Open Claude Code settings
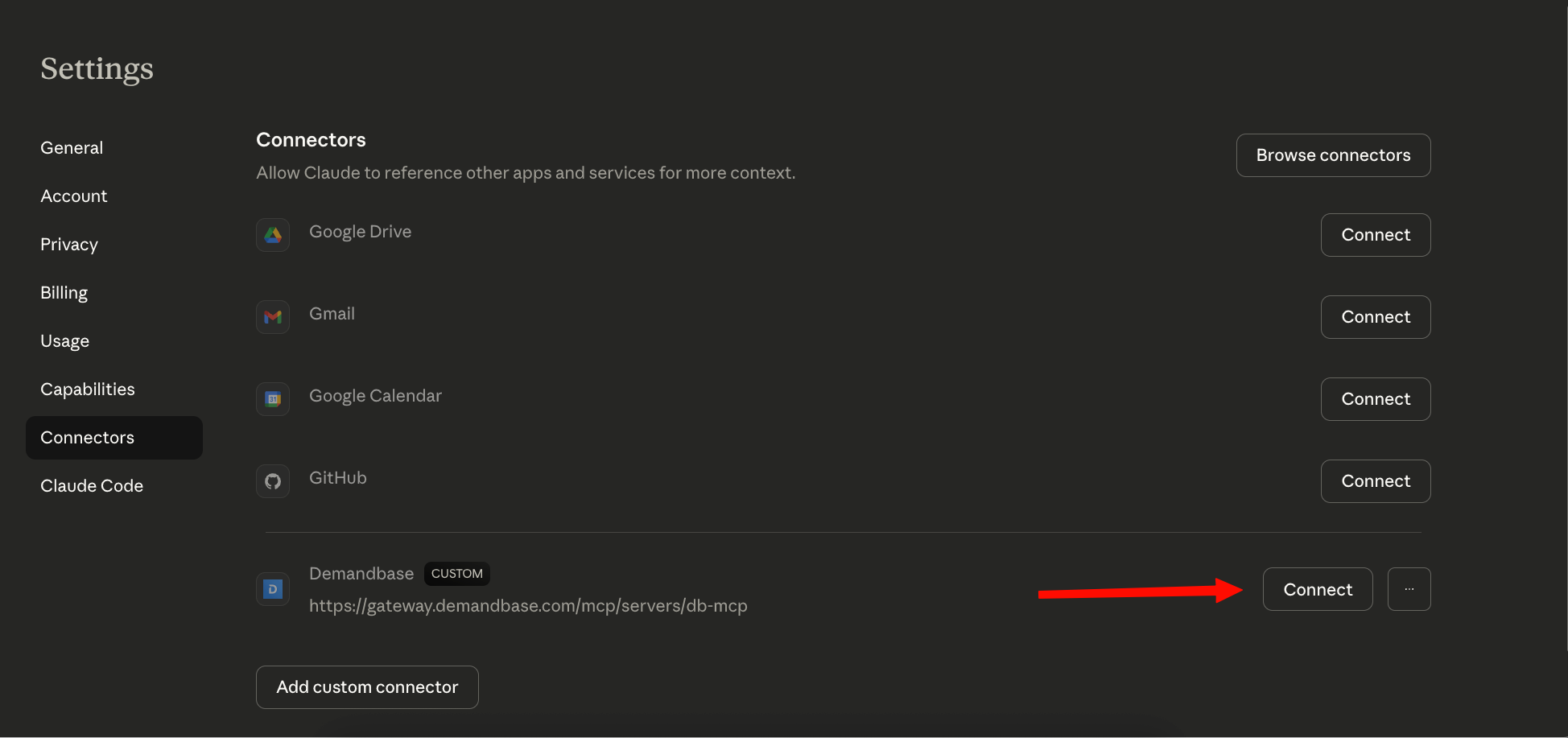This screenshot has height=738, width=1568. coord(92,486)
